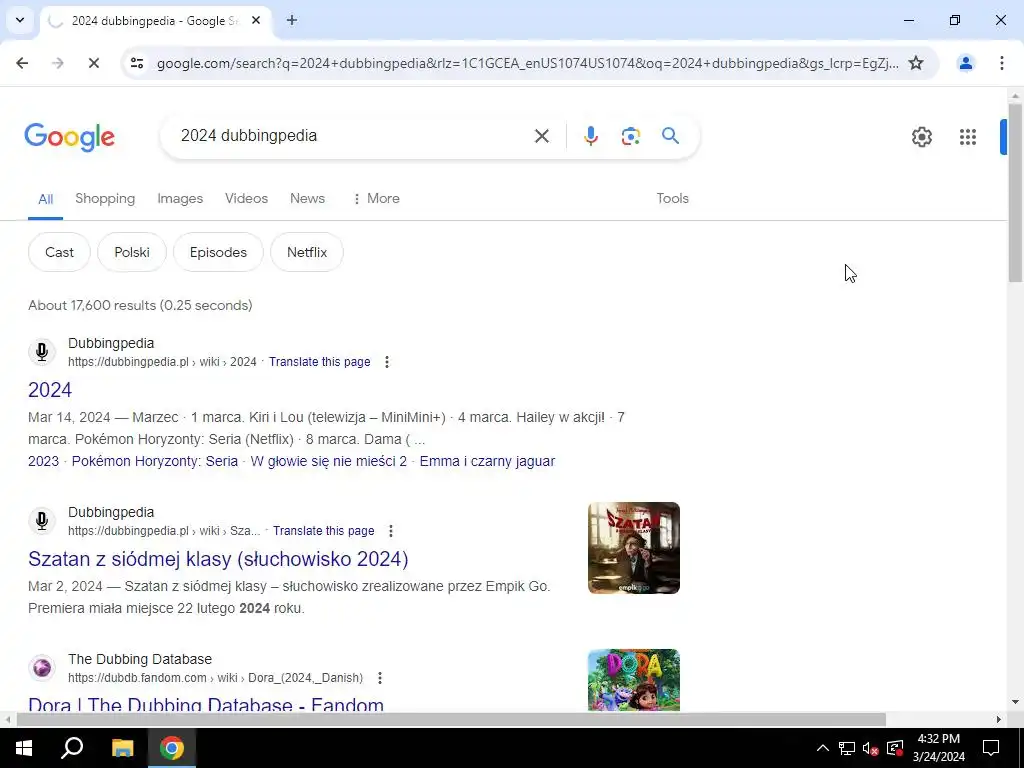Filter results with Cast chip
The height and width of the screenshot is (768, 1024).
(59, 252)
